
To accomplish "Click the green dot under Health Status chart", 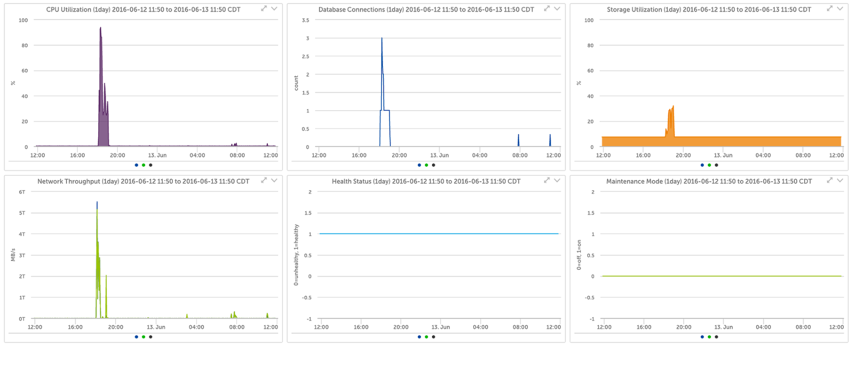I will [x=426, y=337].
